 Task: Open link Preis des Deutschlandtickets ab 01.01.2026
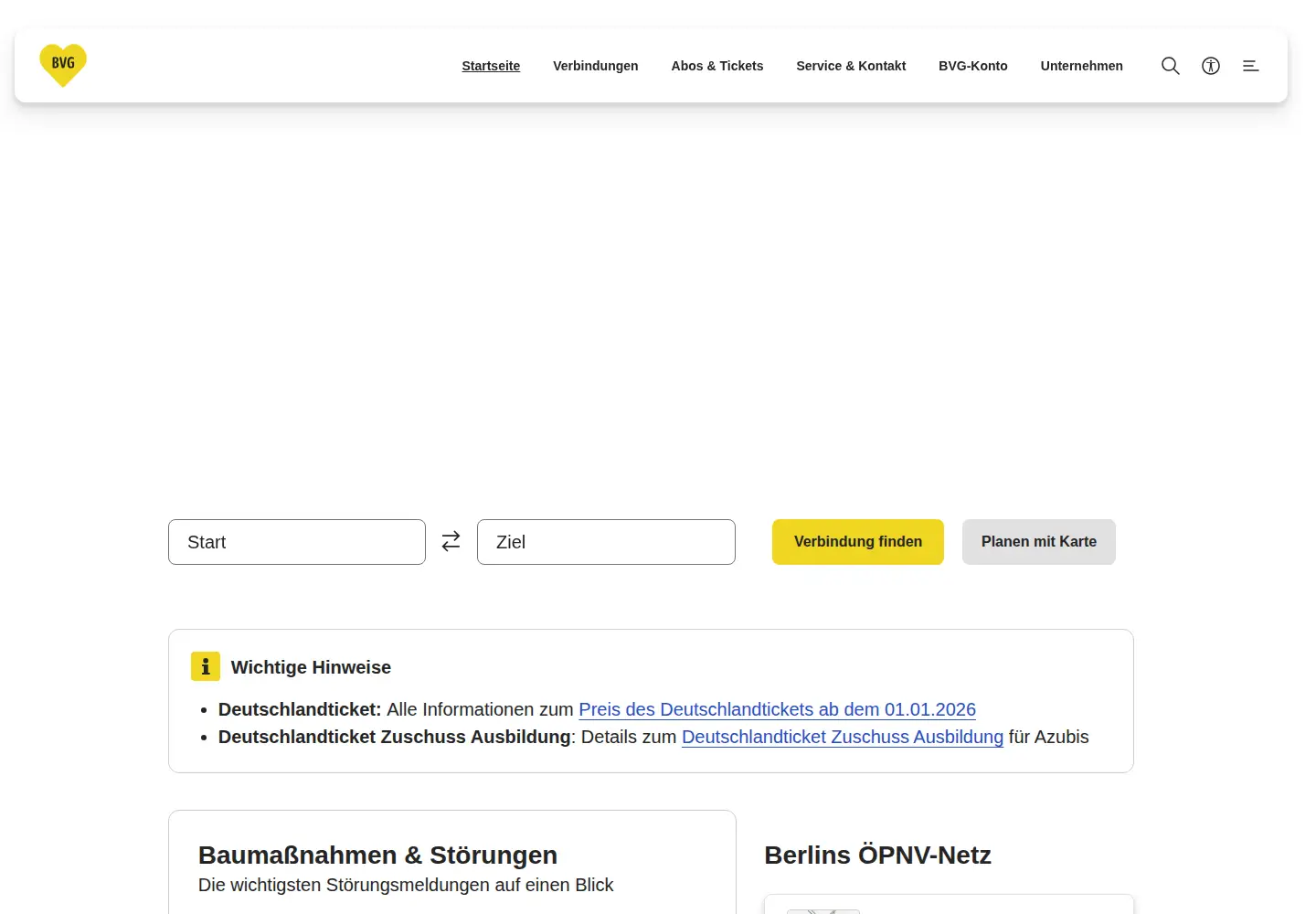coord(778,709)
